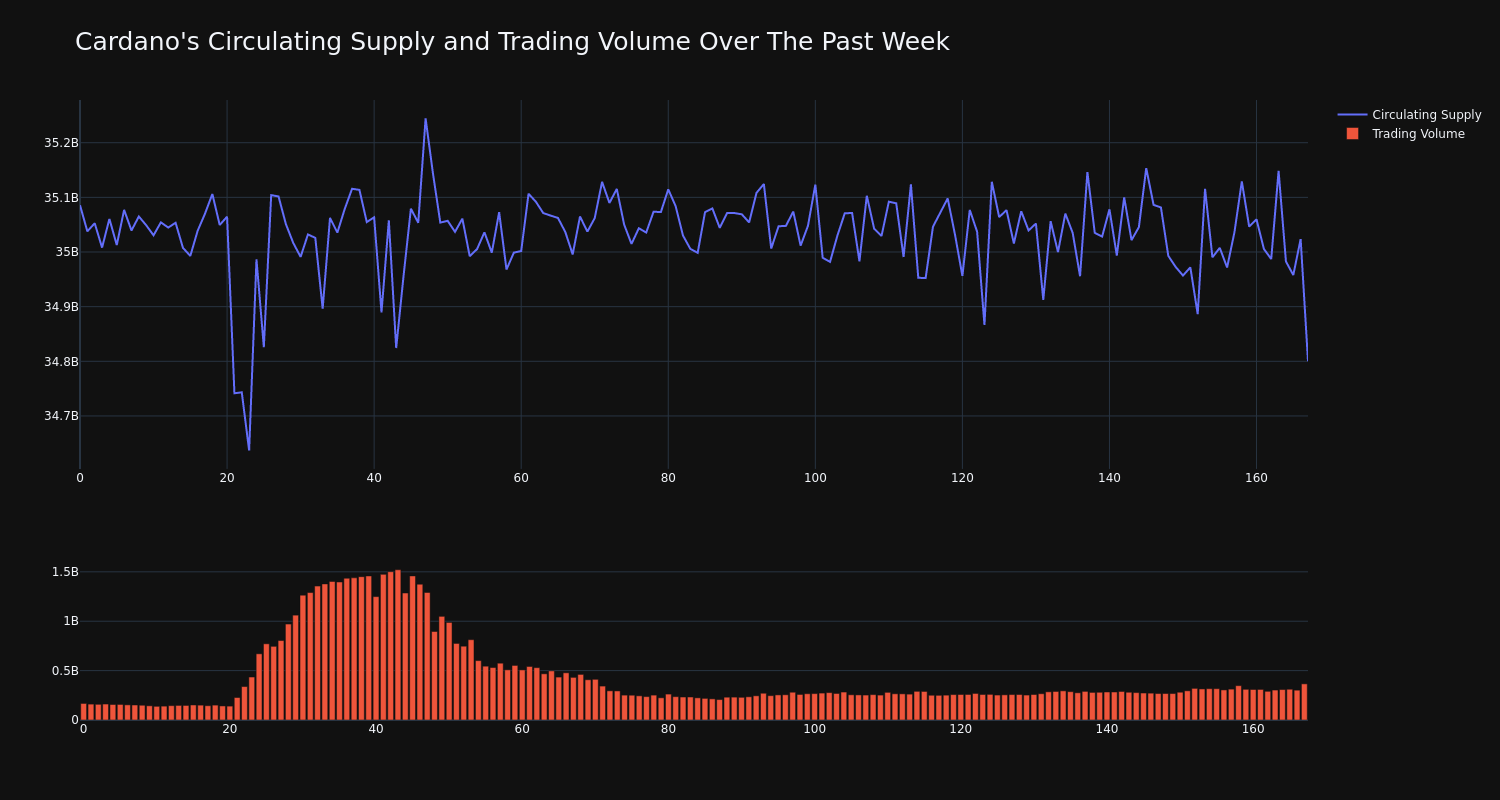Image resolution: width=1500 pixels, height=800 pixels.
Task: Click the 34.9B y-axis label
Action: coord(61,307)
